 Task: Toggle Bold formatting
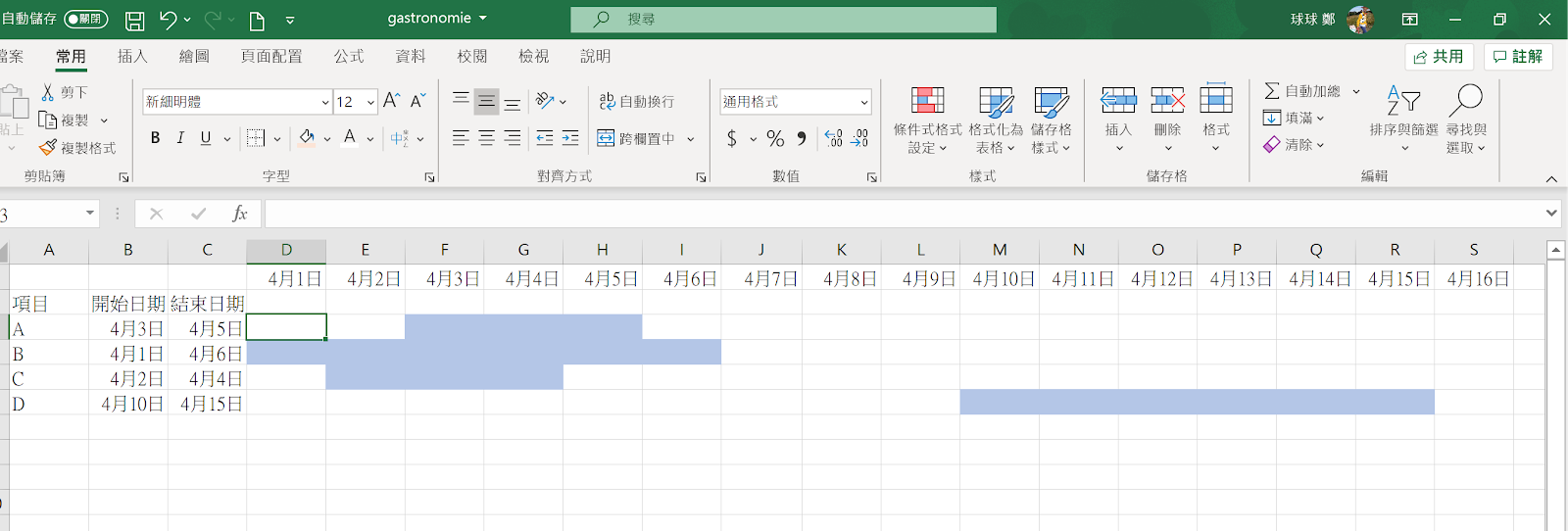tap(155, 139)
